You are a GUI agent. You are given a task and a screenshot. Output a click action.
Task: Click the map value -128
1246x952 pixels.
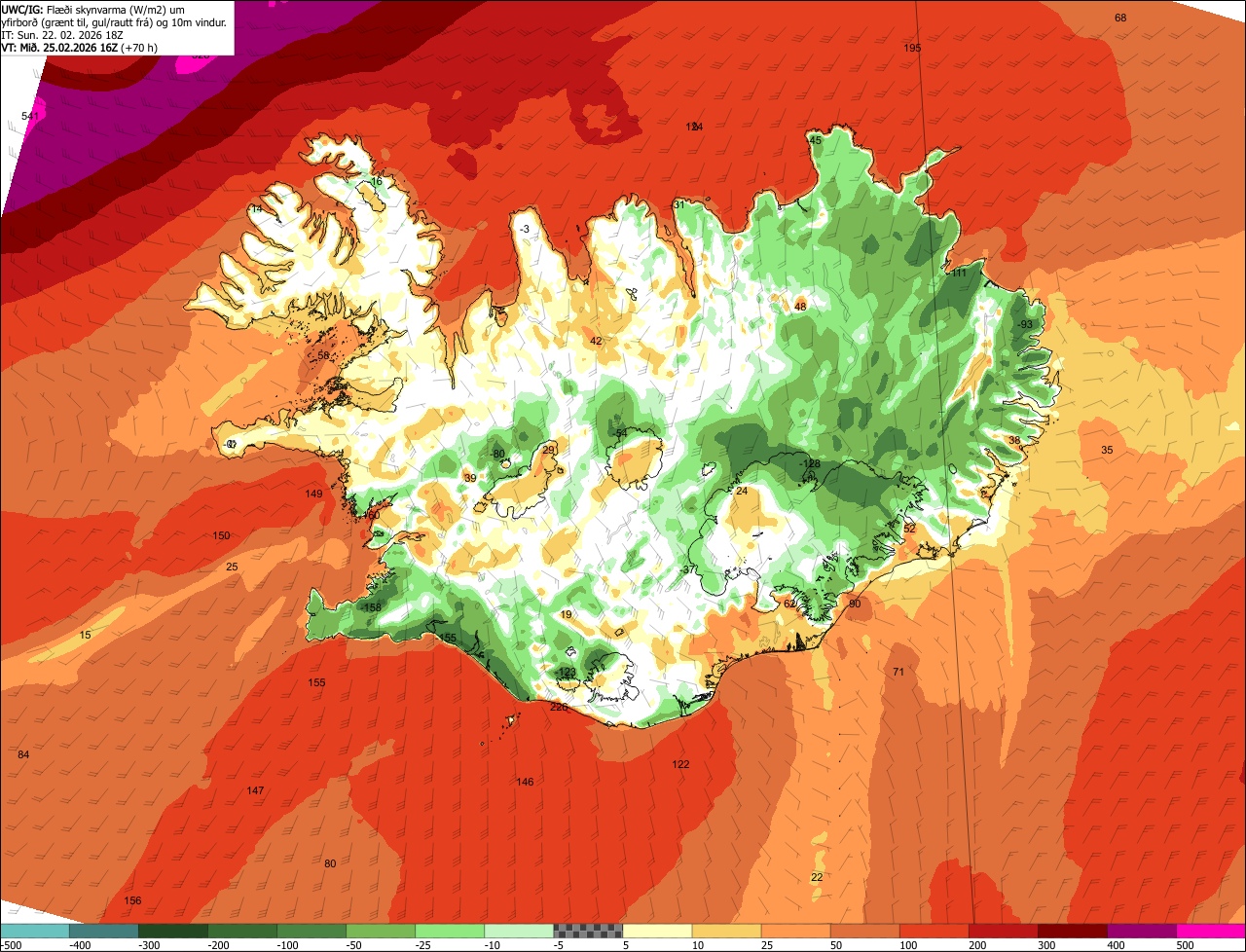[x=810, y=464]
